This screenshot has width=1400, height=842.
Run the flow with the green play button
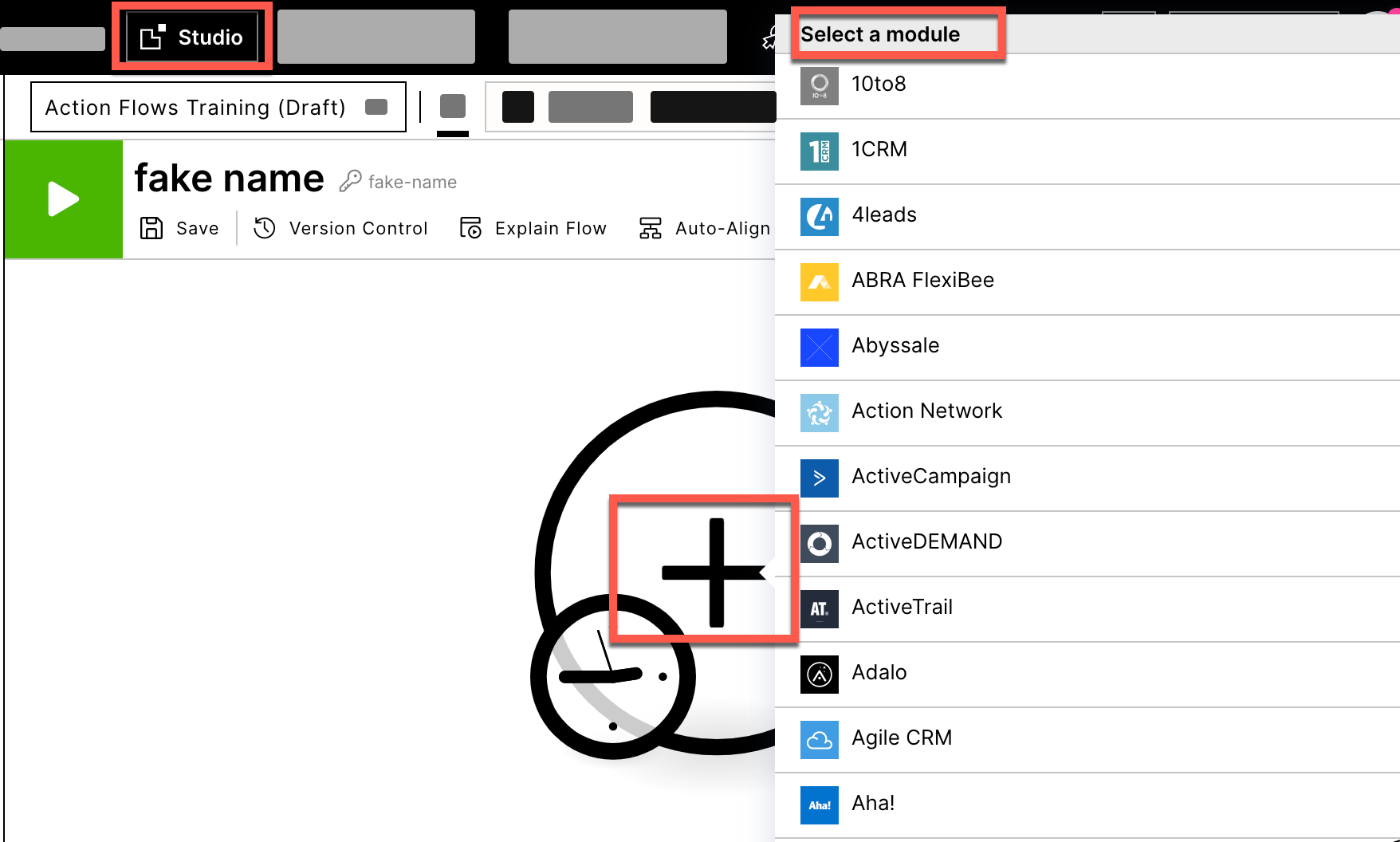coord(64,199)
